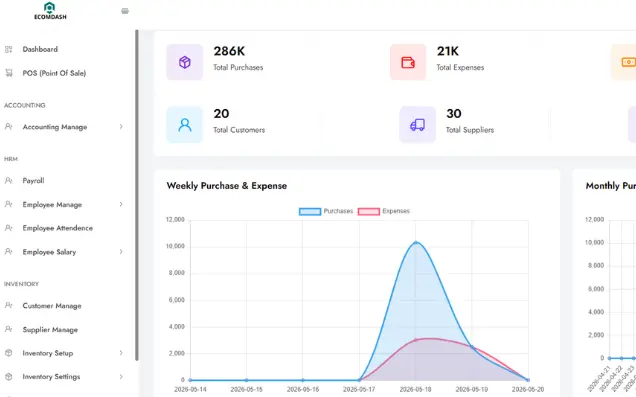636x397 pixels.
Task: Click the Supplier Manage user icon
Action: (9, 329)
